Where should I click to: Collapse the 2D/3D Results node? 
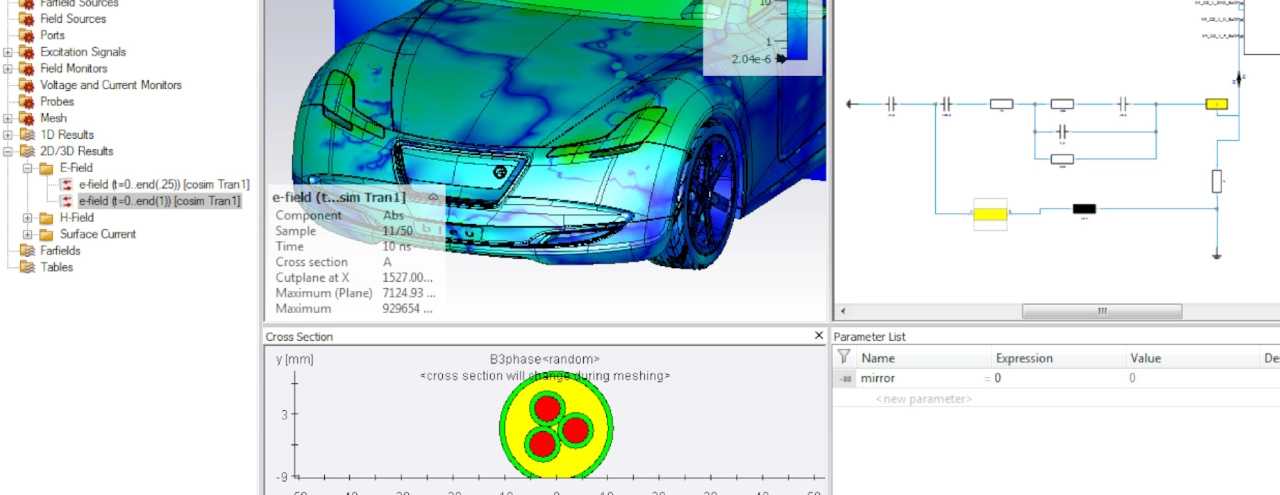[8, 151]
